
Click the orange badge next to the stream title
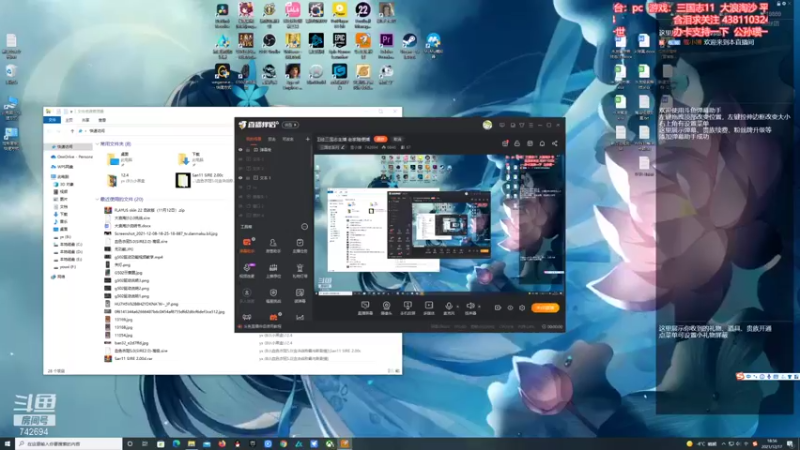coord(380,139)
